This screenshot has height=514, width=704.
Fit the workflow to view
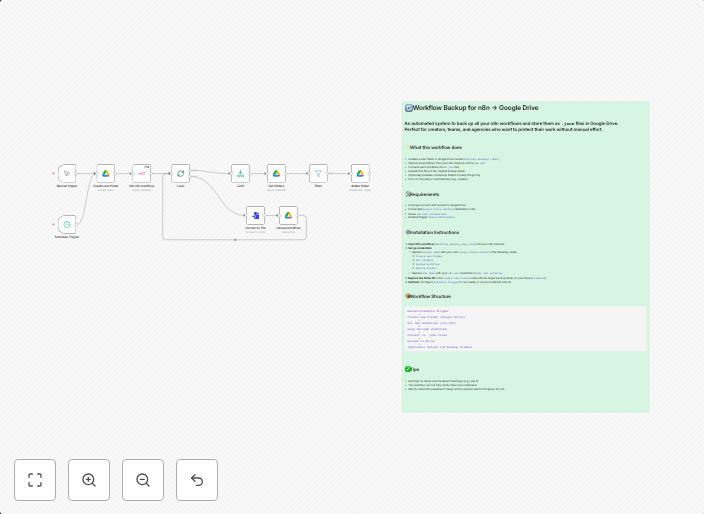(x=35, y=480)
